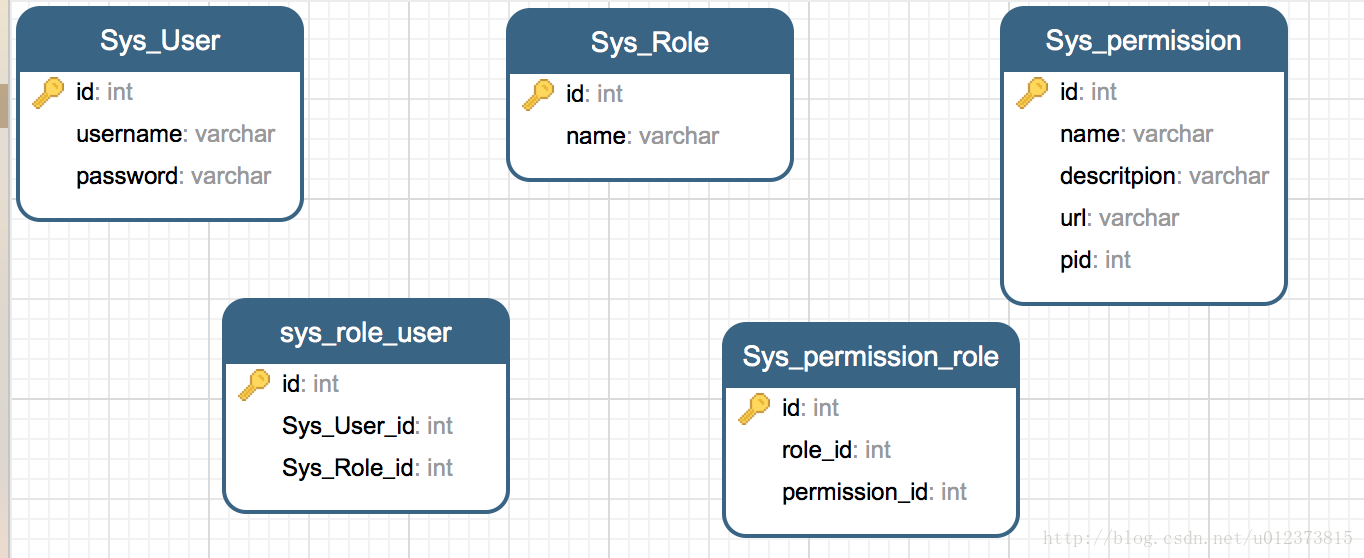The image size is (1364, 558).
Task: Click the role_id field in Sys_permission_role
Action: [x=836, y=450]
